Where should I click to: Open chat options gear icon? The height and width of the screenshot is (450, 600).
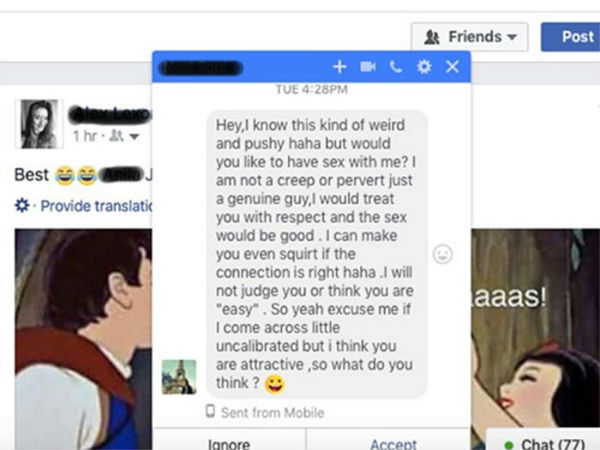424,67
